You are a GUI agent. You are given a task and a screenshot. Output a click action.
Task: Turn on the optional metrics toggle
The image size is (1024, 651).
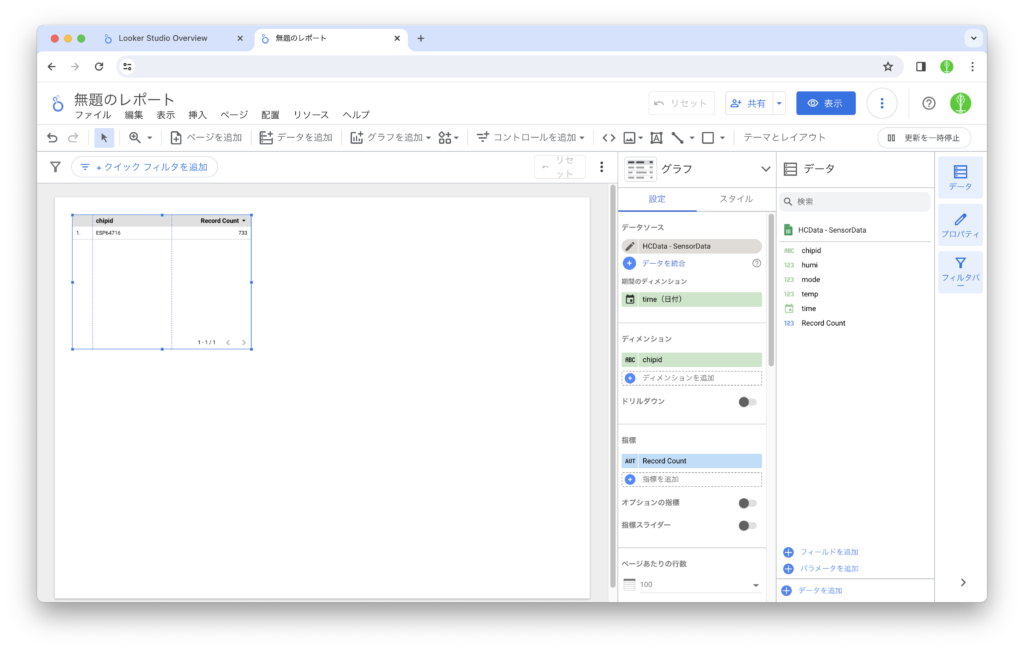click(x=746, y=503)
